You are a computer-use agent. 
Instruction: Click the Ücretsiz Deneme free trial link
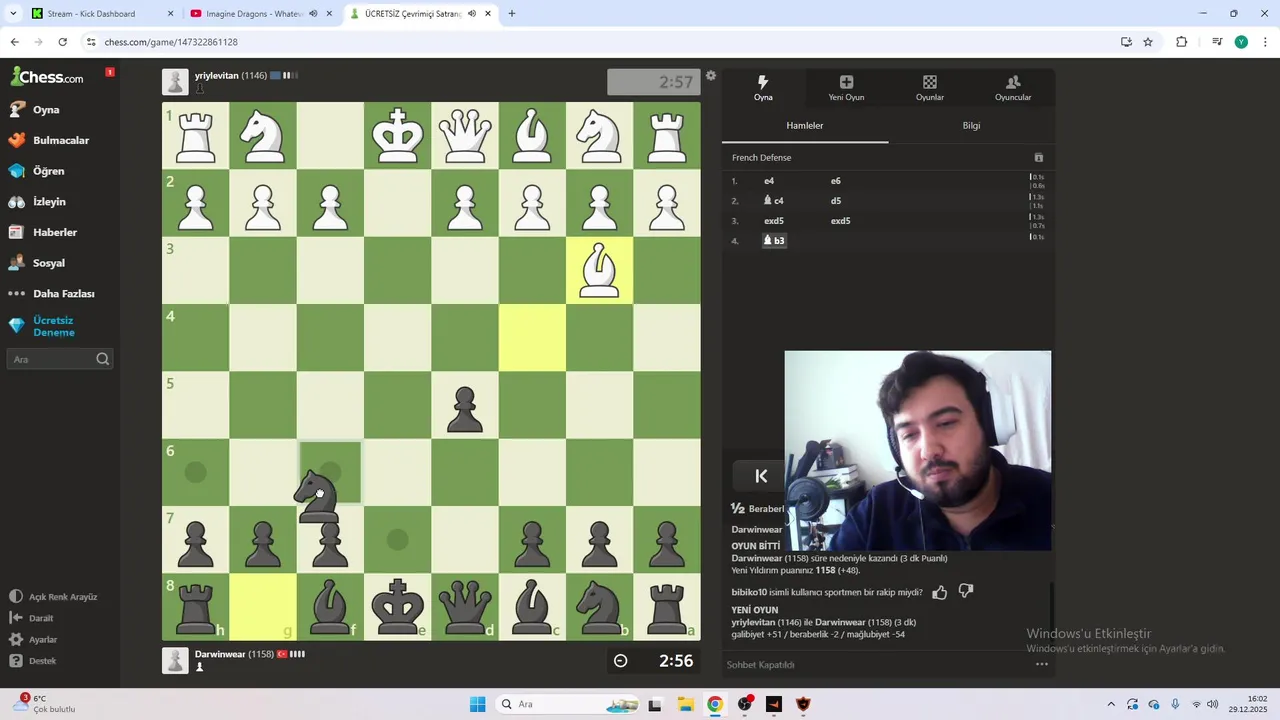[x=53, y=326]
